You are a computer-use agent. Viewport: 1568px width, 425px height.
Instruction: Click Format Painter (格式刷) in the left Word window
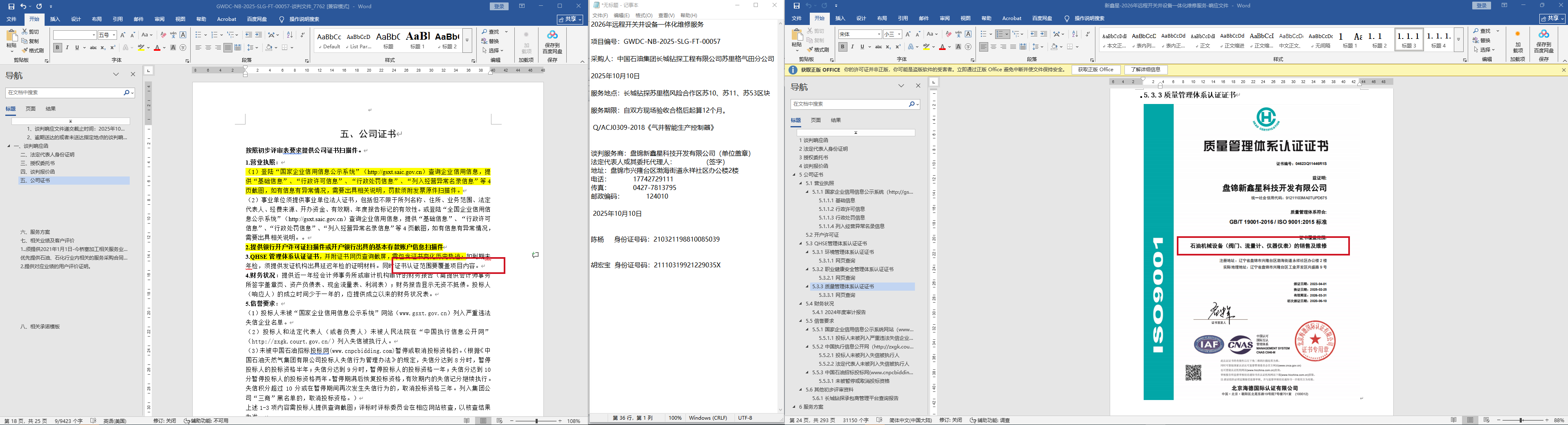tap(33, 50)
